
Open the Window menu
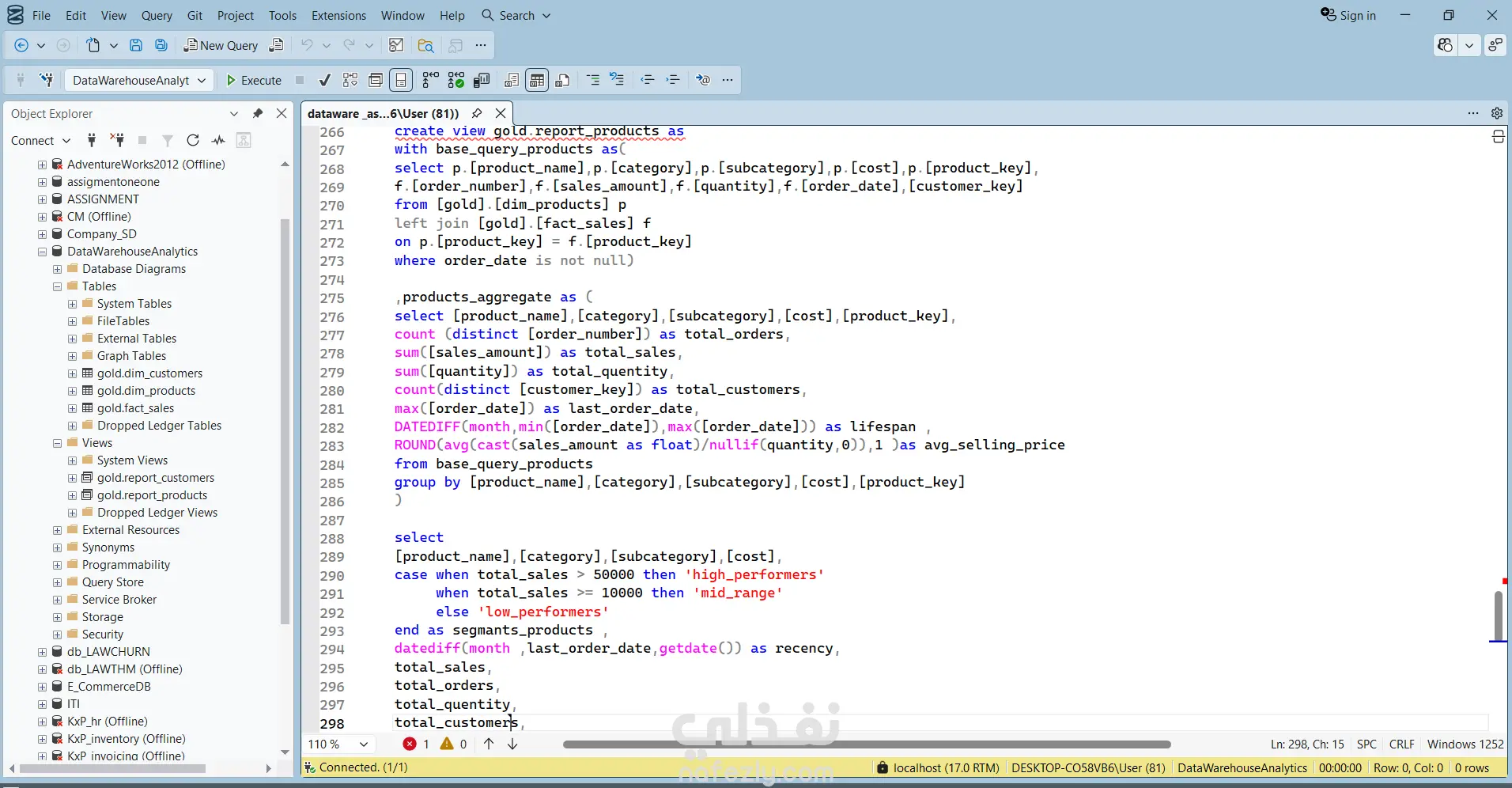[x=403, y=15]
